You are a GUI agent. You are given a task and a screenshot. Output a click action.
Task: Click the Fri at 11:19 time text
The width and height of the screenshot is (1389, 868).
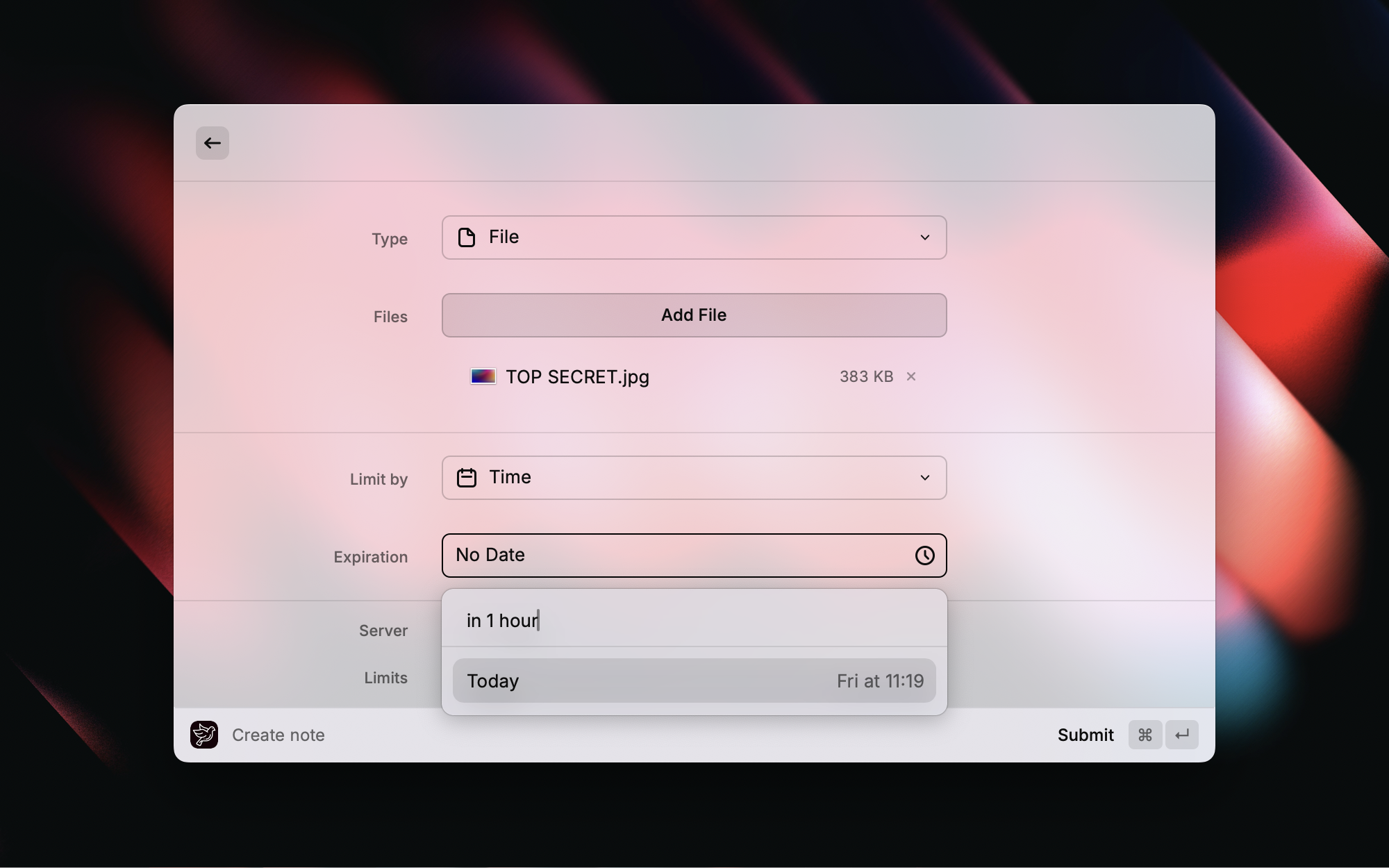point(880,681)
